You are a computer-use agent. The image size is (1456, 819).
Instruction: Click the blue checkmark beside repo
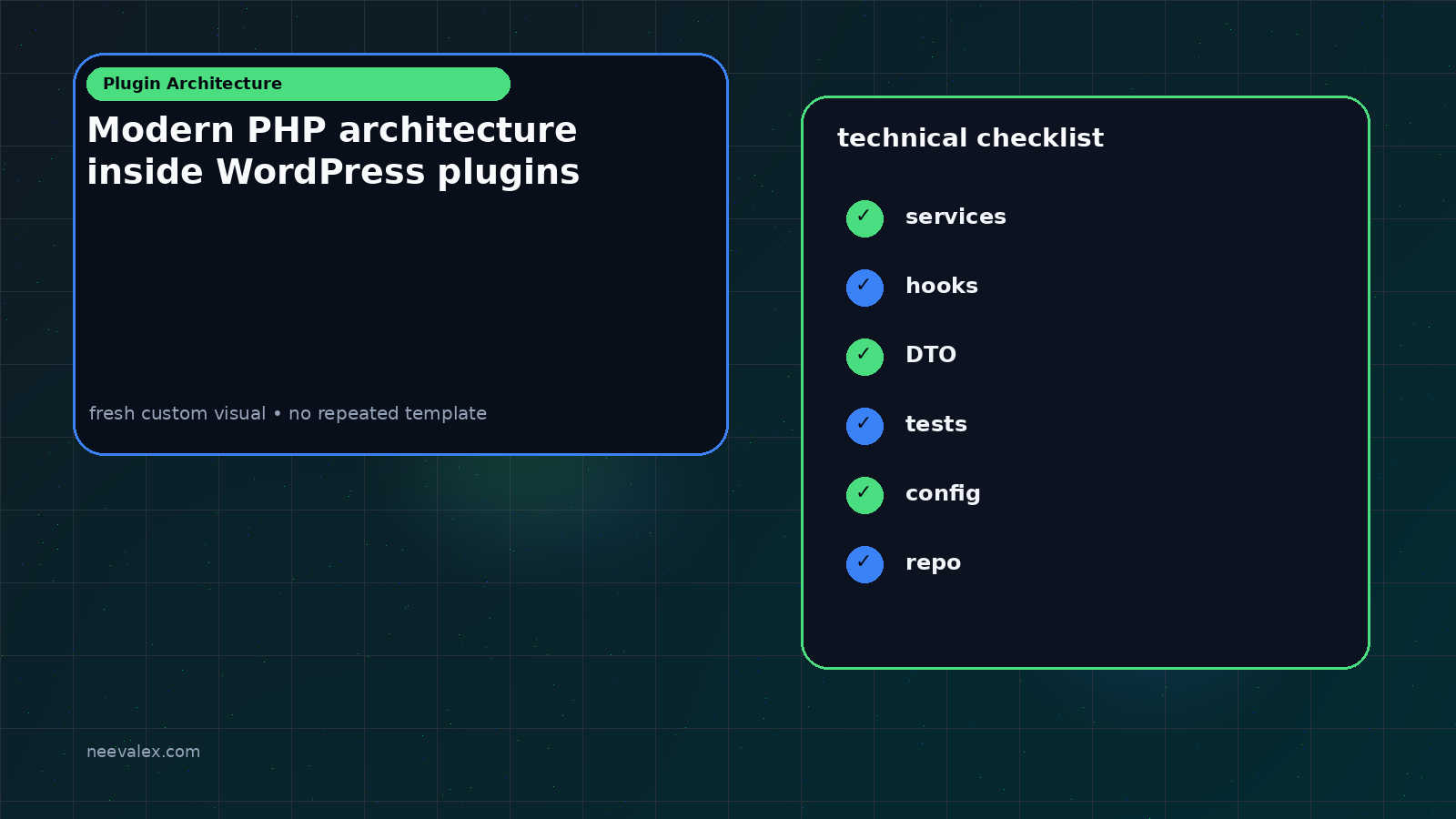(864, 564)
